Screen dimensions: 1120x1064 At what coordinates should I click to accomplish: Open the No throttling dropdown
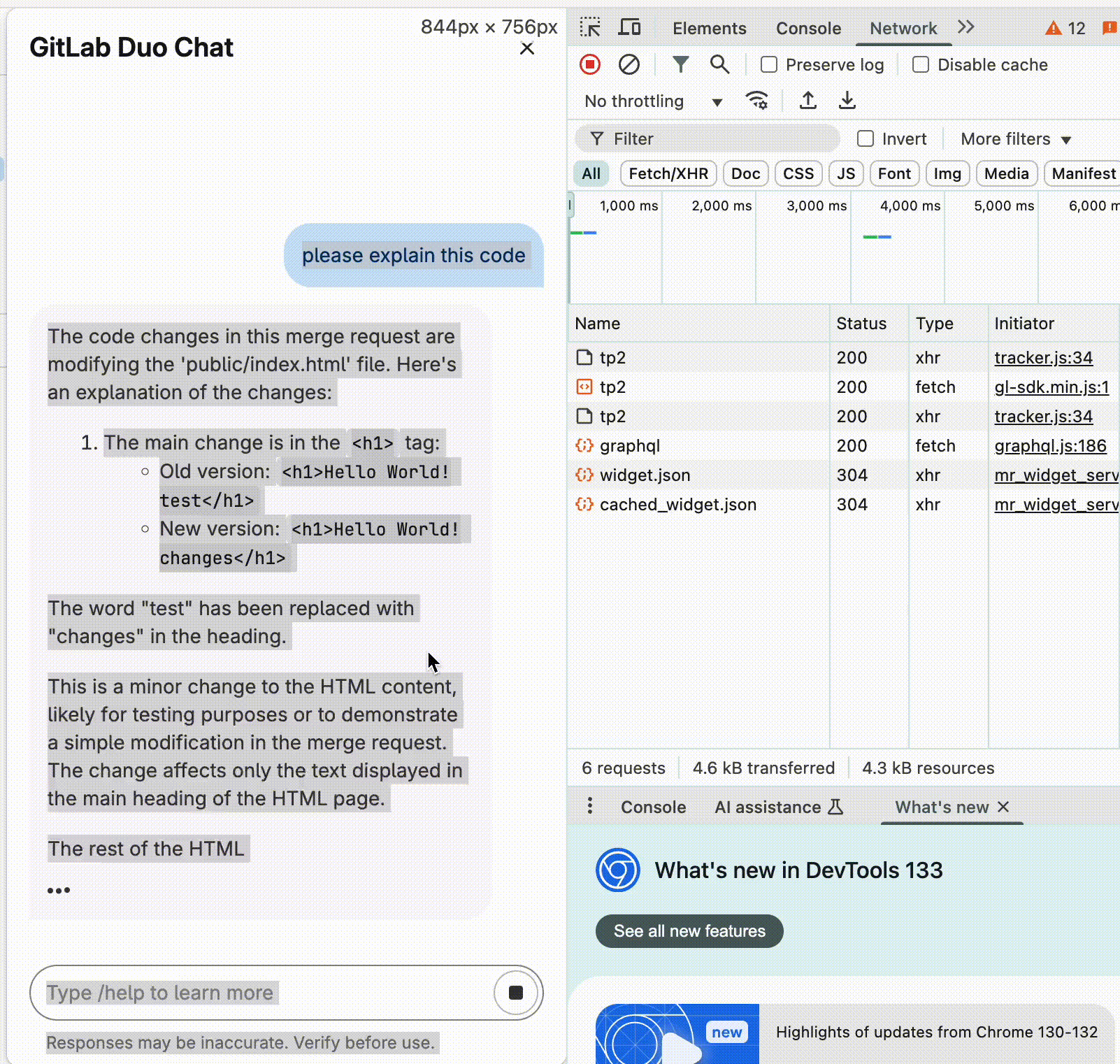coord(653,101)
